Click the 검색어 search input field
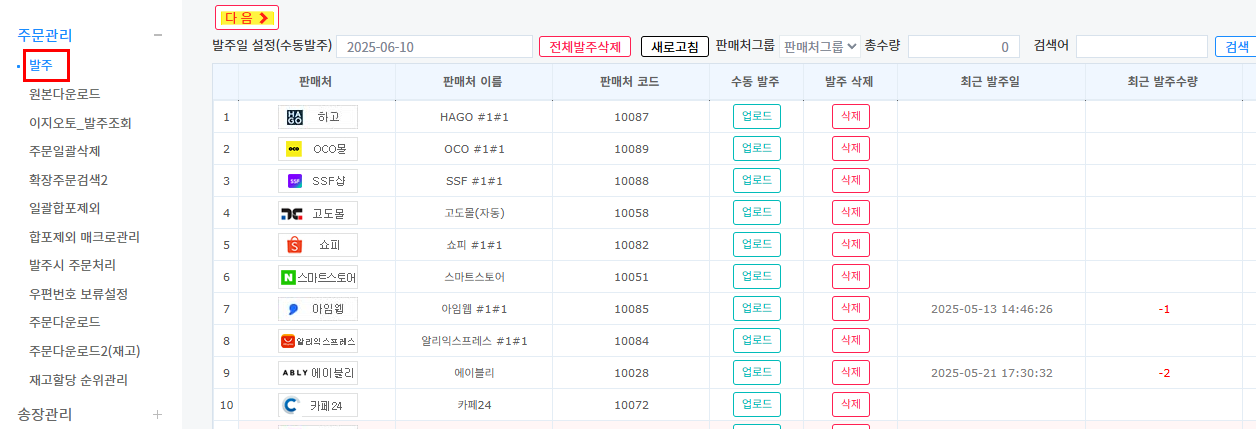The image size is (1256, 429). pos(1141,47)
